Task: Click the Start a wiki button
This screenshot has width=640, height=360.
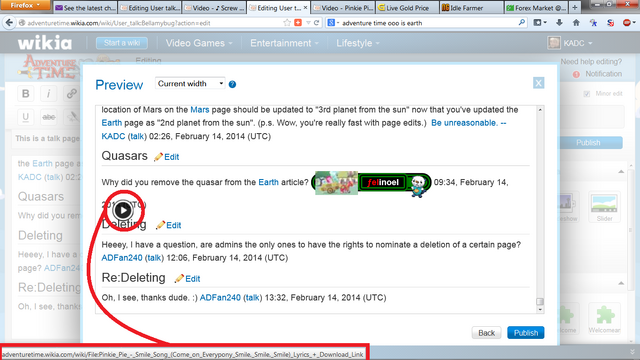Action: tap(122, 43)
